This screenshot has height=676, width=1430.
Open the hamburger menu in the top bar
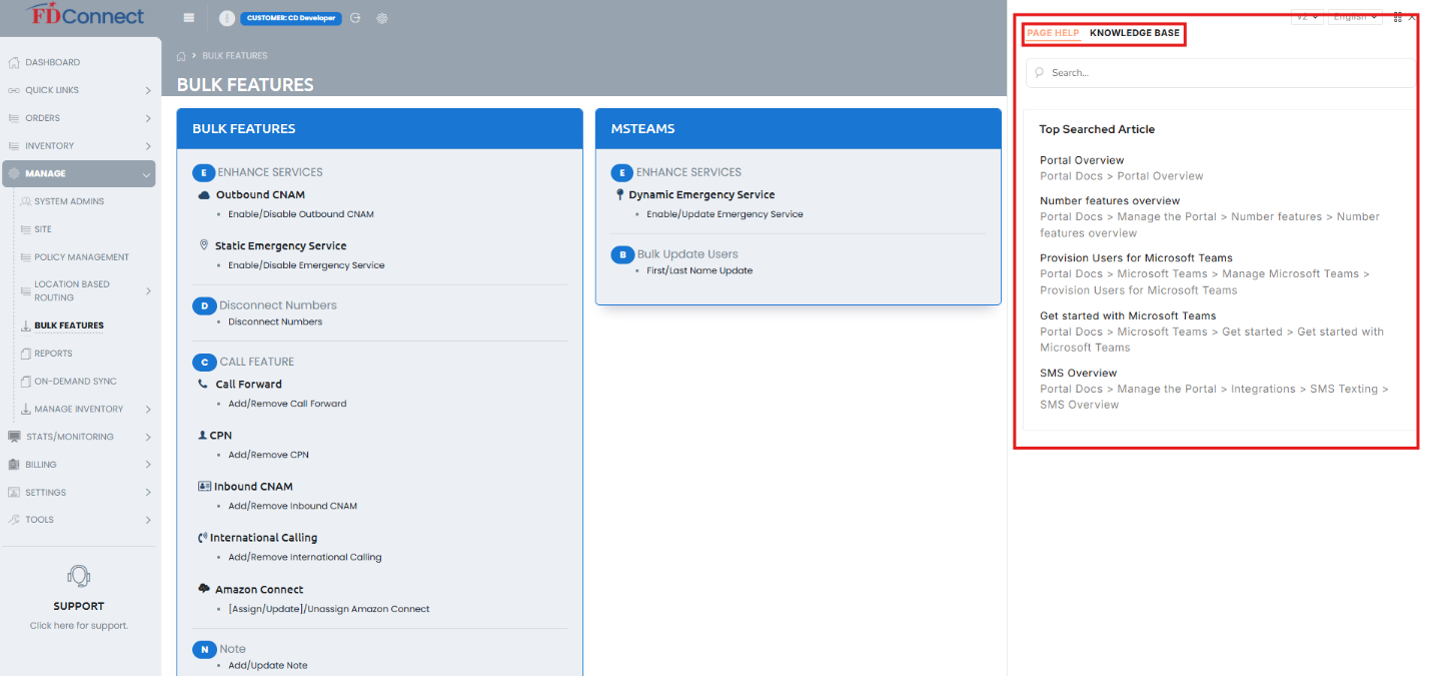(x=189, y=18)
